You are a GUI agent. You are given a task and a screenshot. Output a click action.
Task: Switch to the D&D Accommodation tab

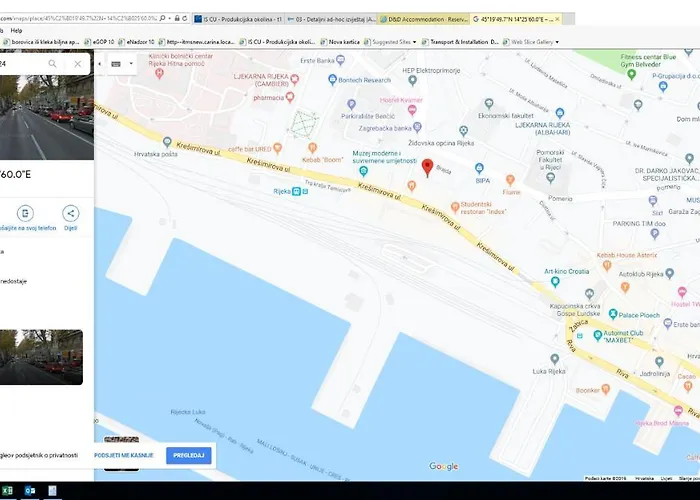point(424,19)
